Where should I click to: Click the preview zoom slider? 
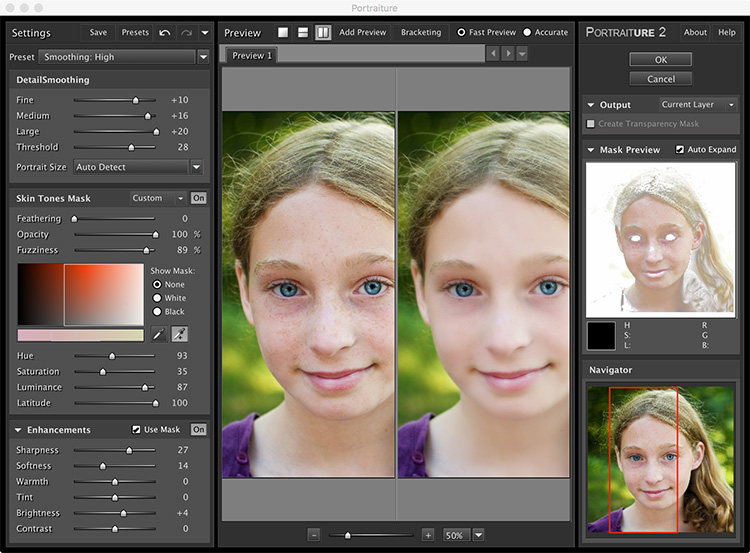point(371,535)
